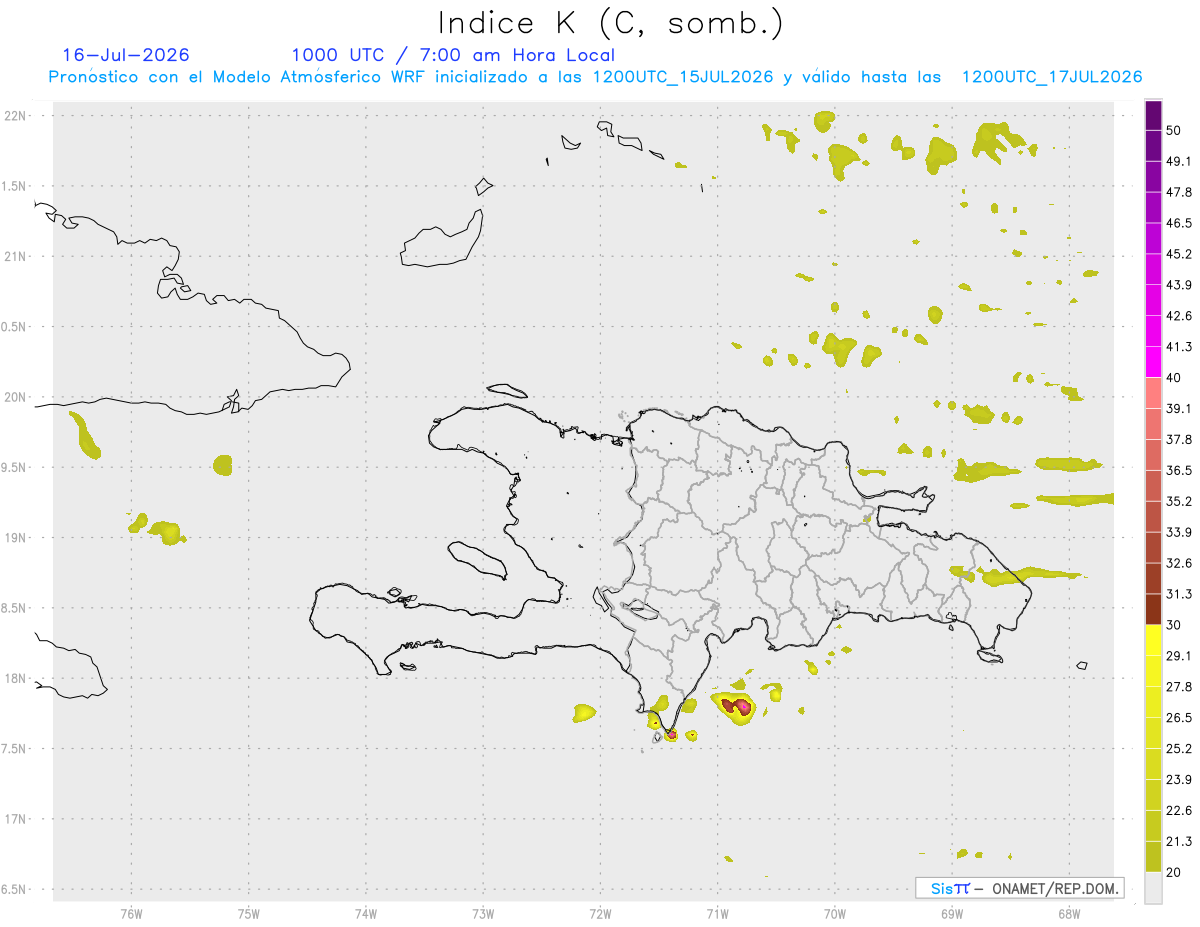Image resolution: width=1200 pixels, height=927 pixels.
Task: Click the colorbar label "42.6"
Action: pyautogui.click(x=1179, y=316)
